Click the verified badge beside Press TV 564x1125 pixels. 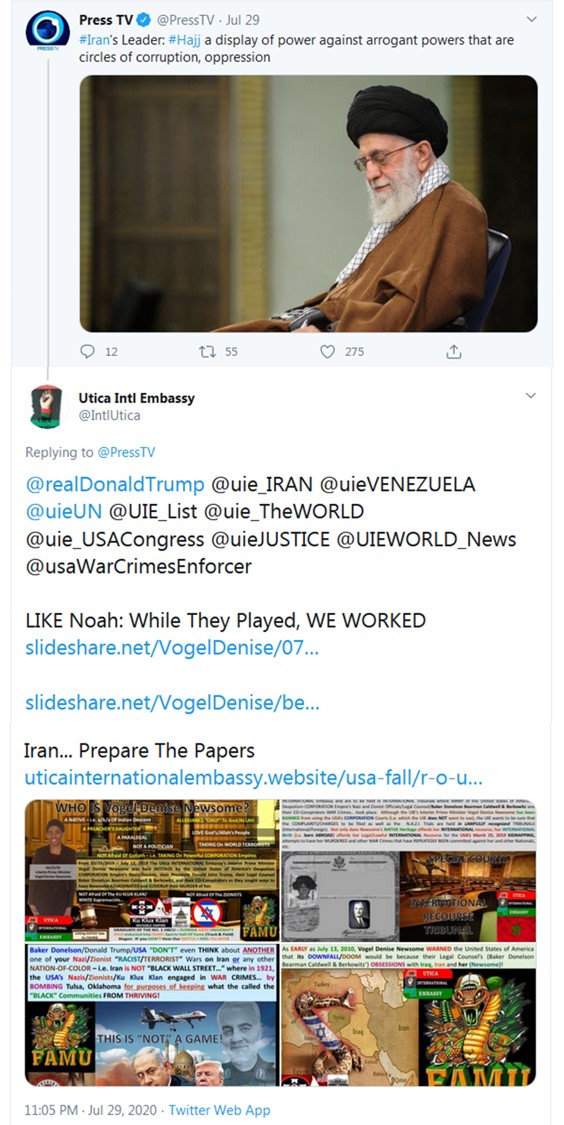(140, 20)
